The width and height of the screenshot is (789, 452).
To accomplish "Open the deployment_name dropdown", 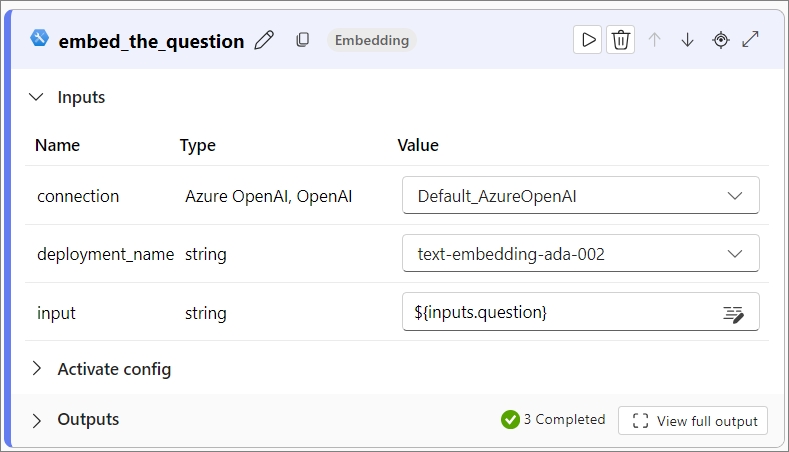I will (580, 254).
